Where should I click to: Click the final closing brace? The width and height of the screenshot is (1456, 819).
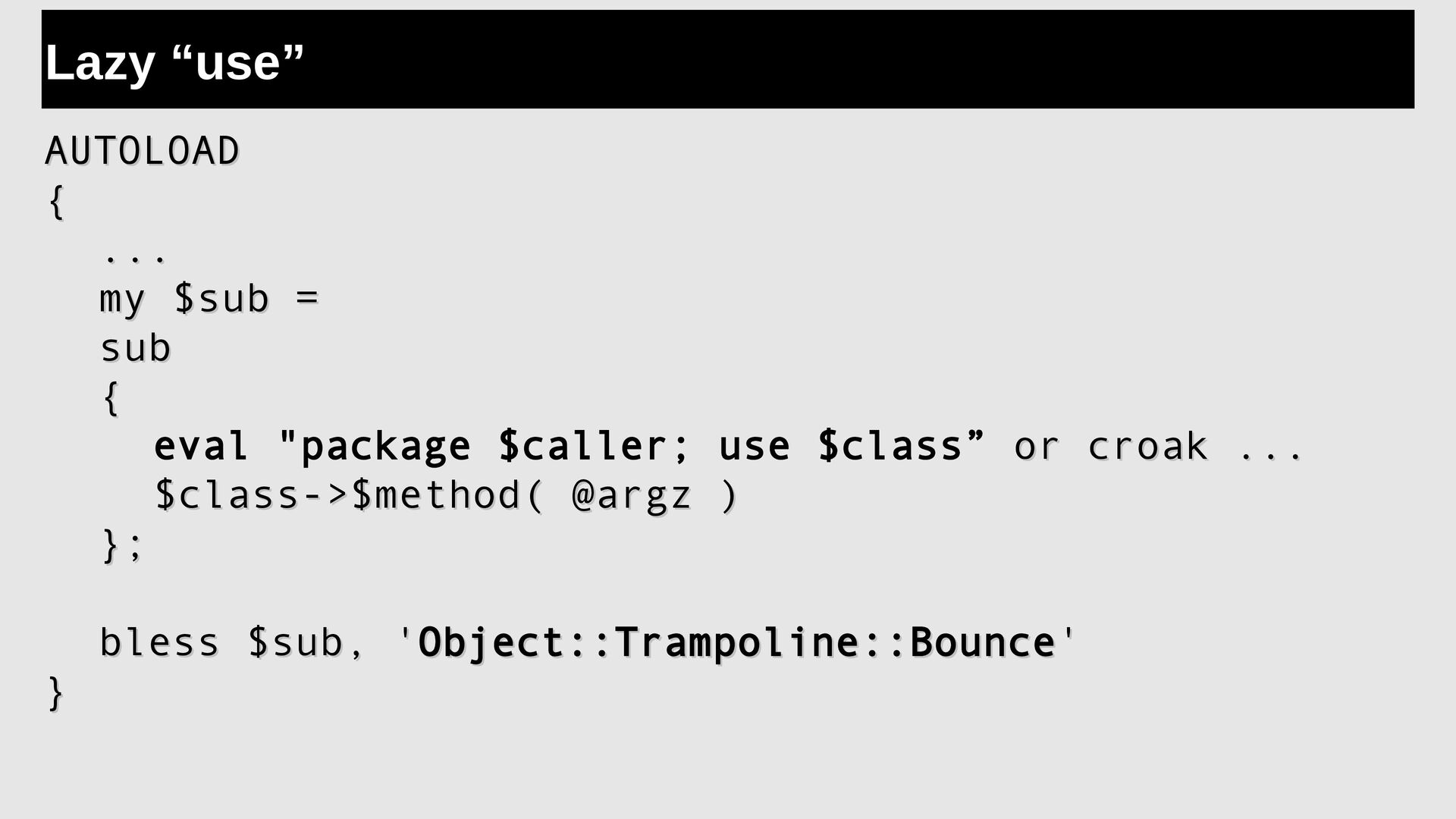56,693
